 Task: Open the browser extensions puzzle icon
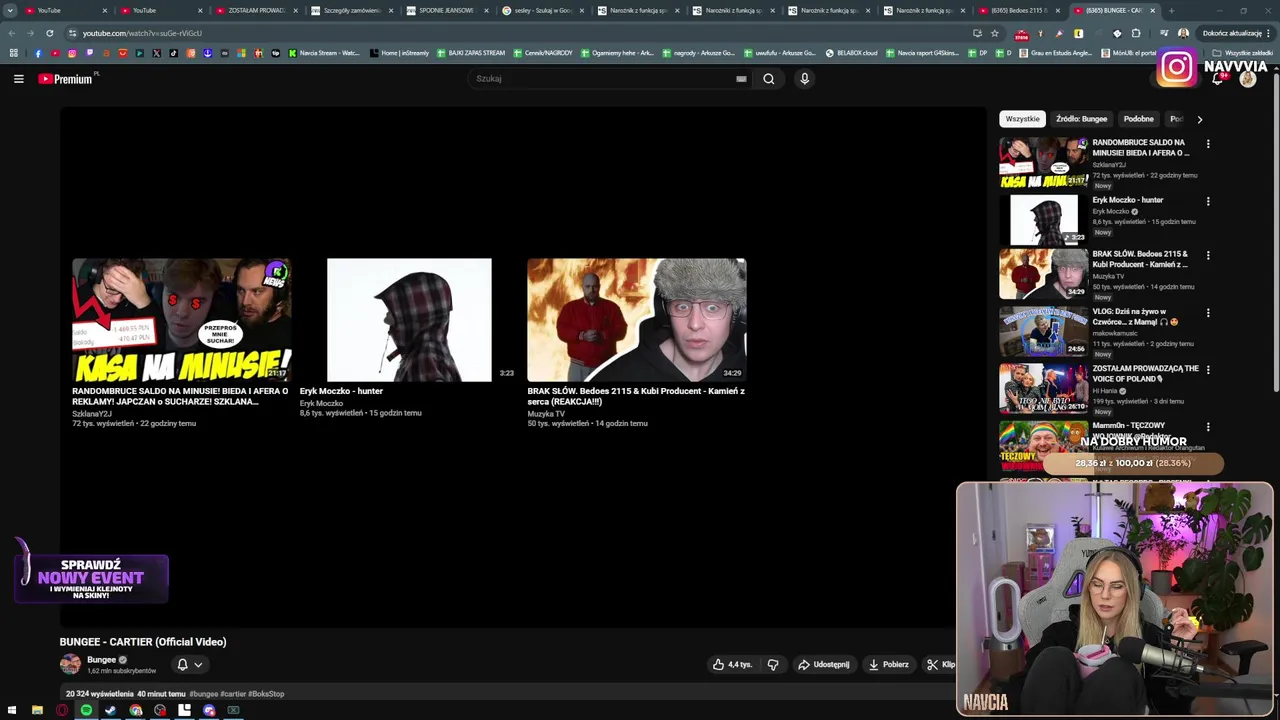point(1136,33)
